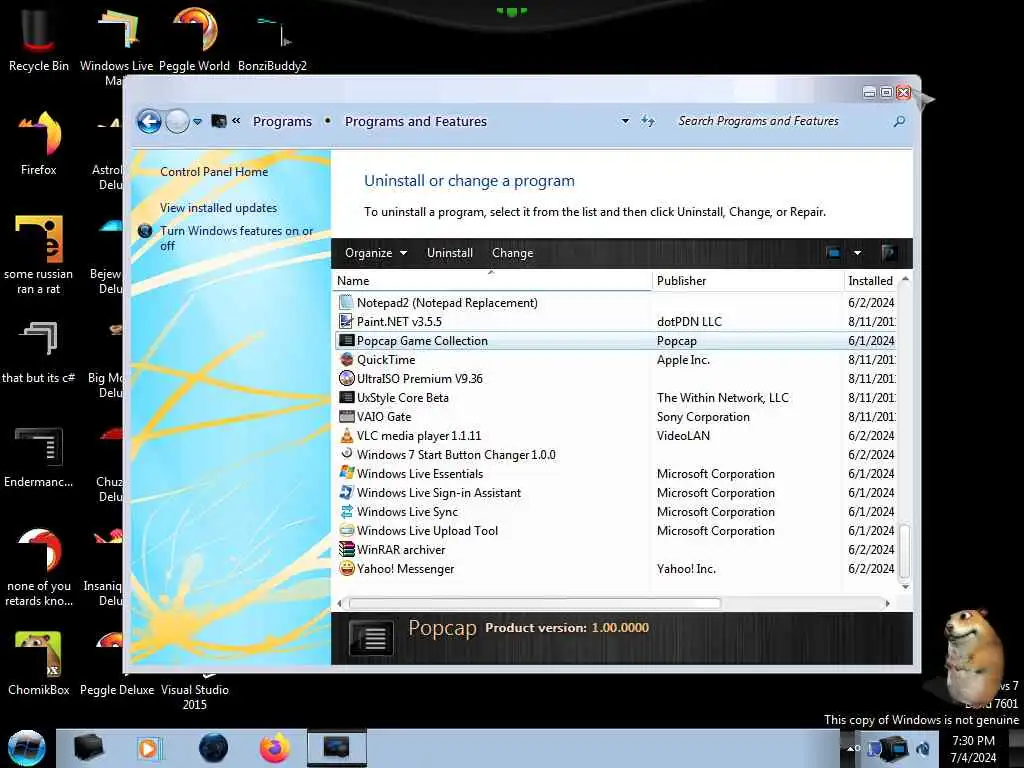Open the Endermanc... desktop icon

38,457
